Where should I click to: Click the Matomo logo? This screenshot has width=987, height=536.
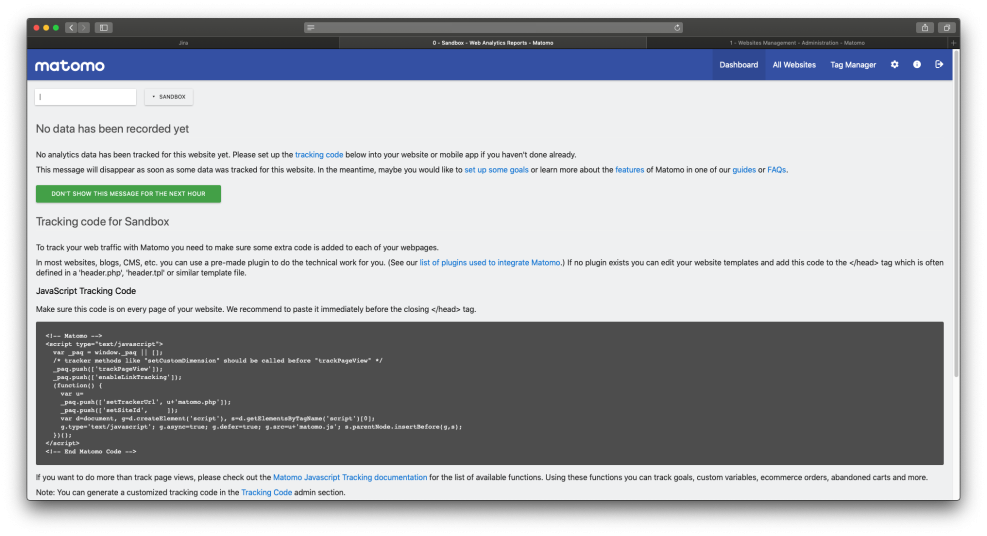point(69,66)
